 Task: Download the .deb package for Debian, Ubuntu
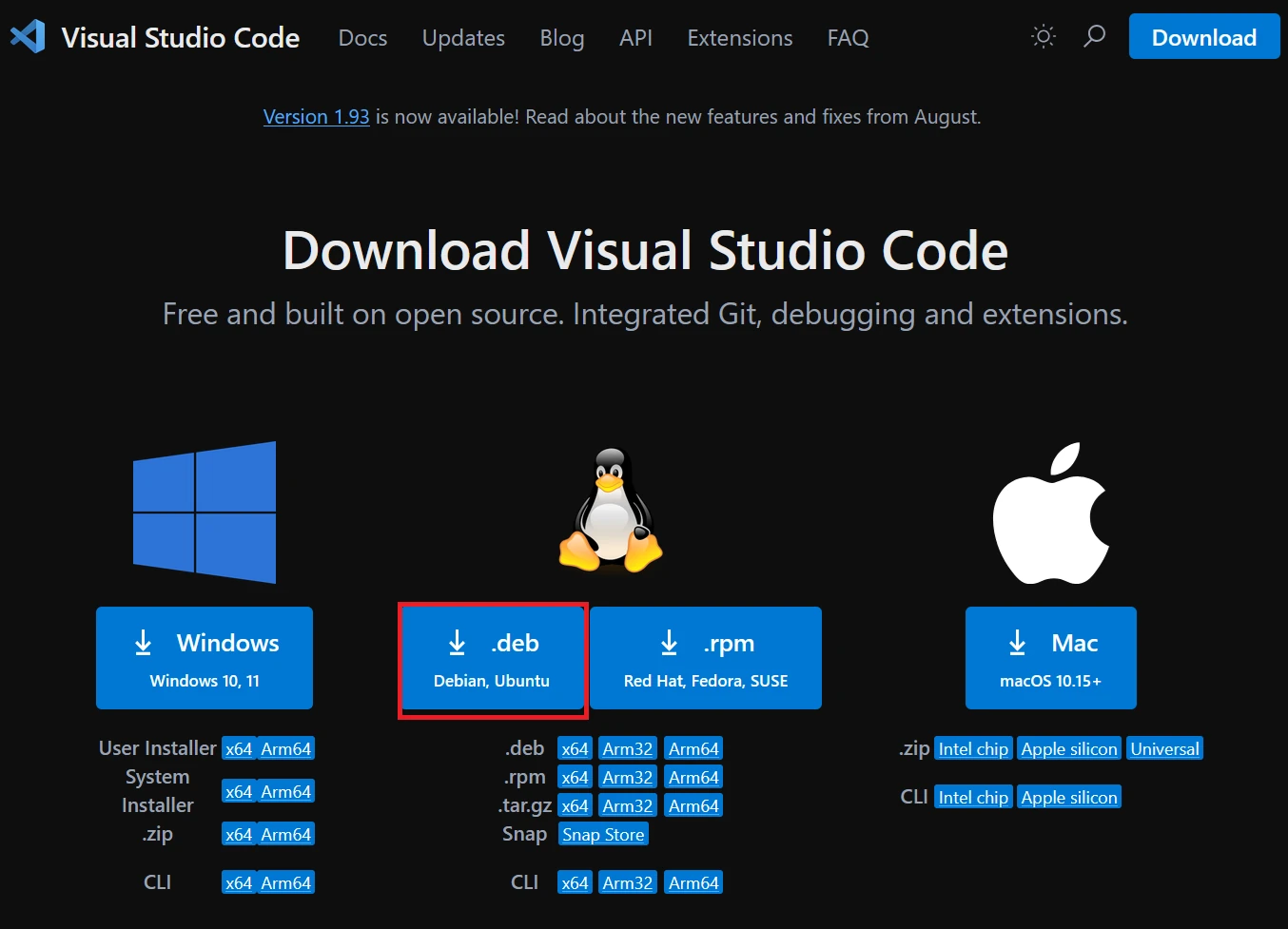point(492,658)
